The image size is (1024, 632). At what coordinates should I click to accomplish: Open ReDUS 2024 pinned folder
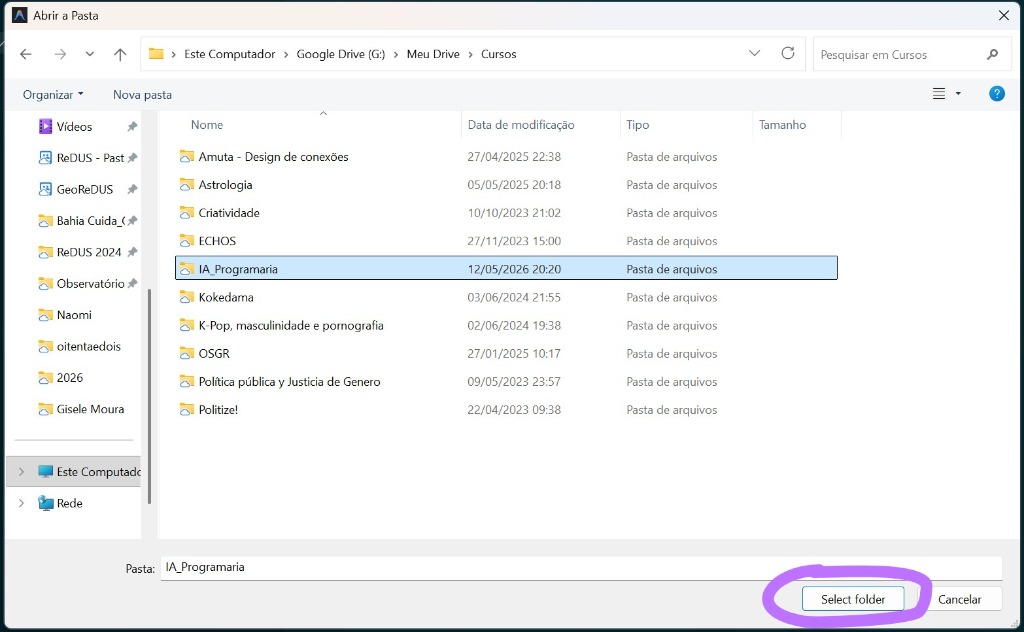[x=80, y=252]
